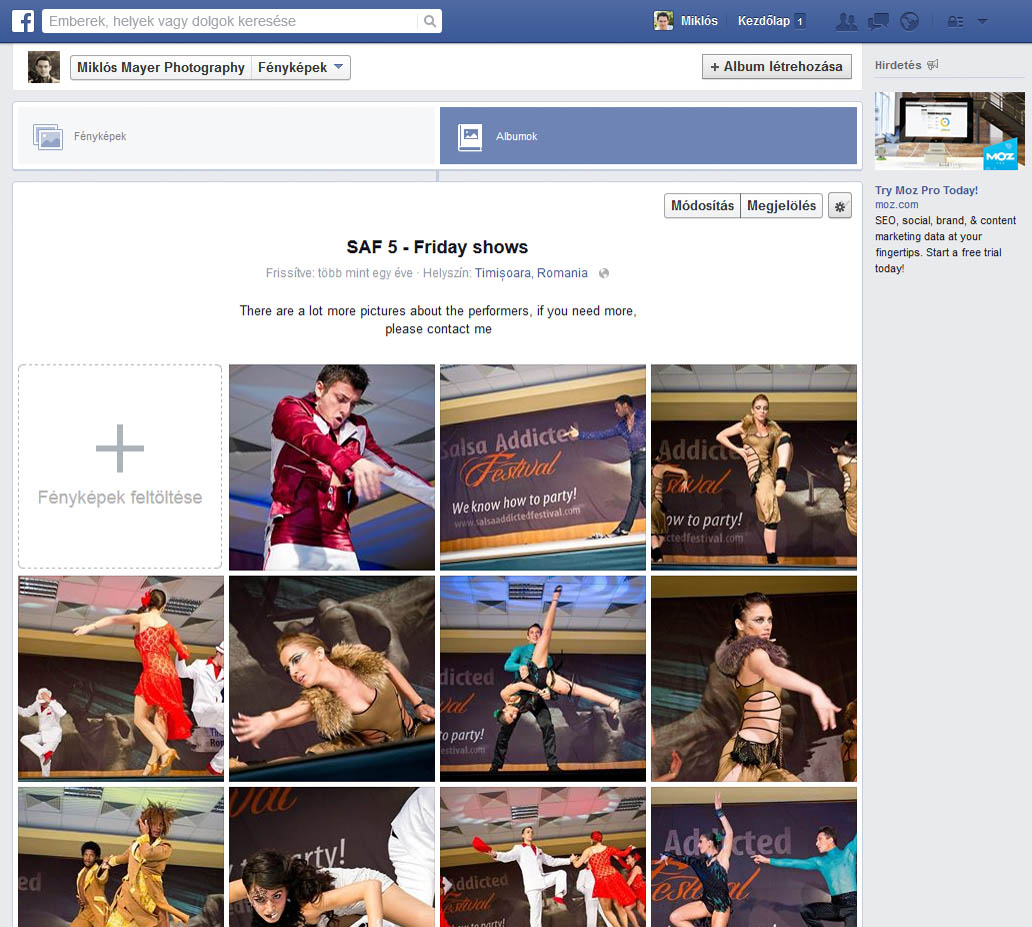The height and width of the screenshot is (927, 1032).
Task: Go to Kezdőlap home page
Action: tap(763, 21)
